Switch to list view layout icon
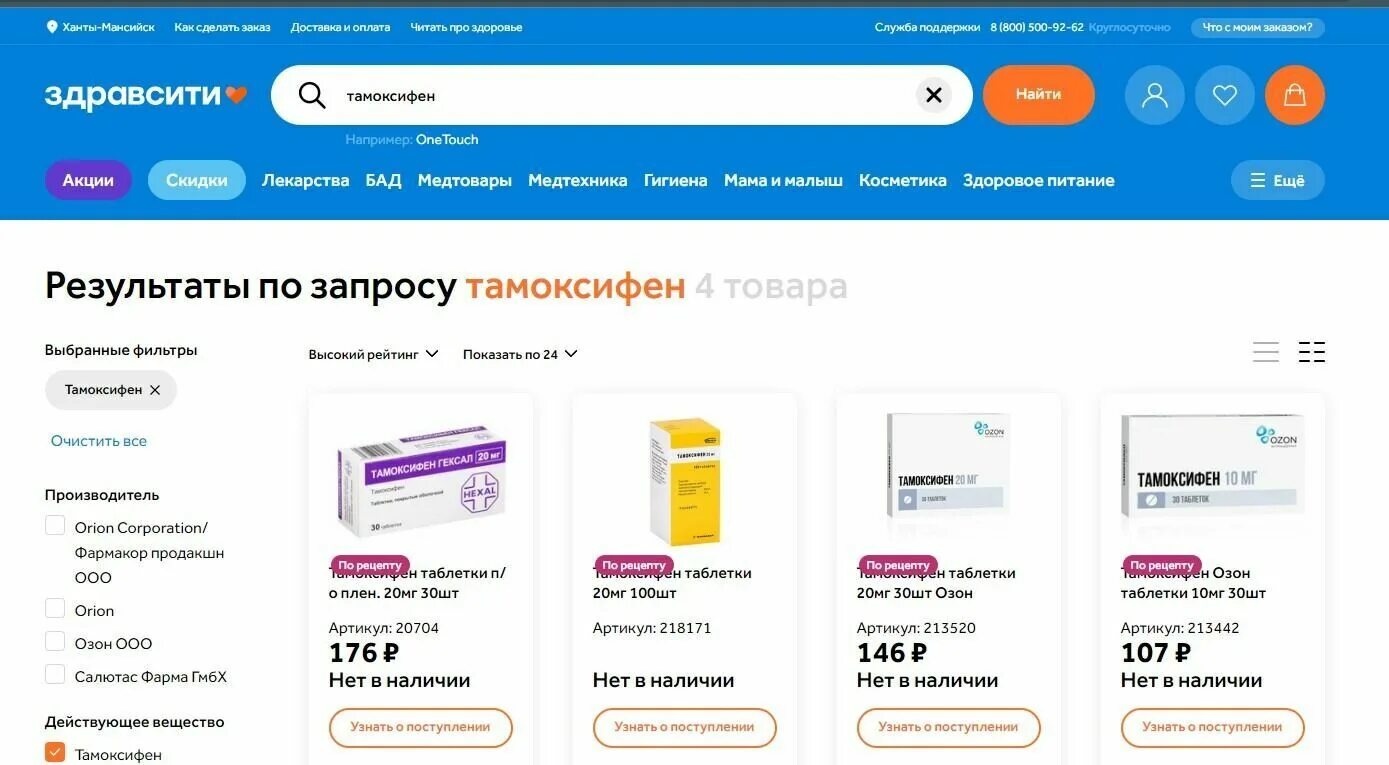Screen dimensions: 1389x765 click(x=1266, y=352)
